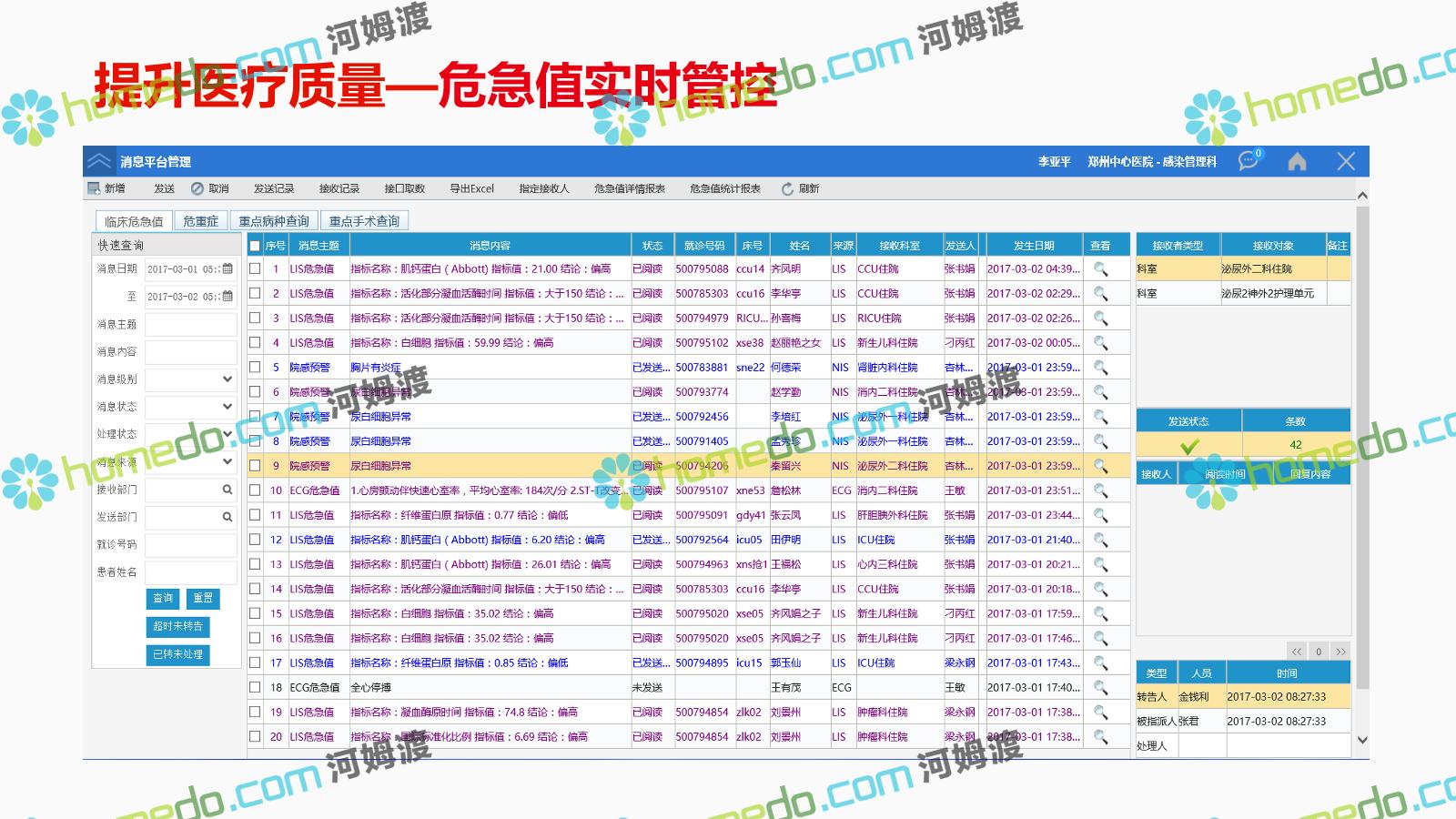Open calendar picker for 消息日期 start

tap(227, 269)
